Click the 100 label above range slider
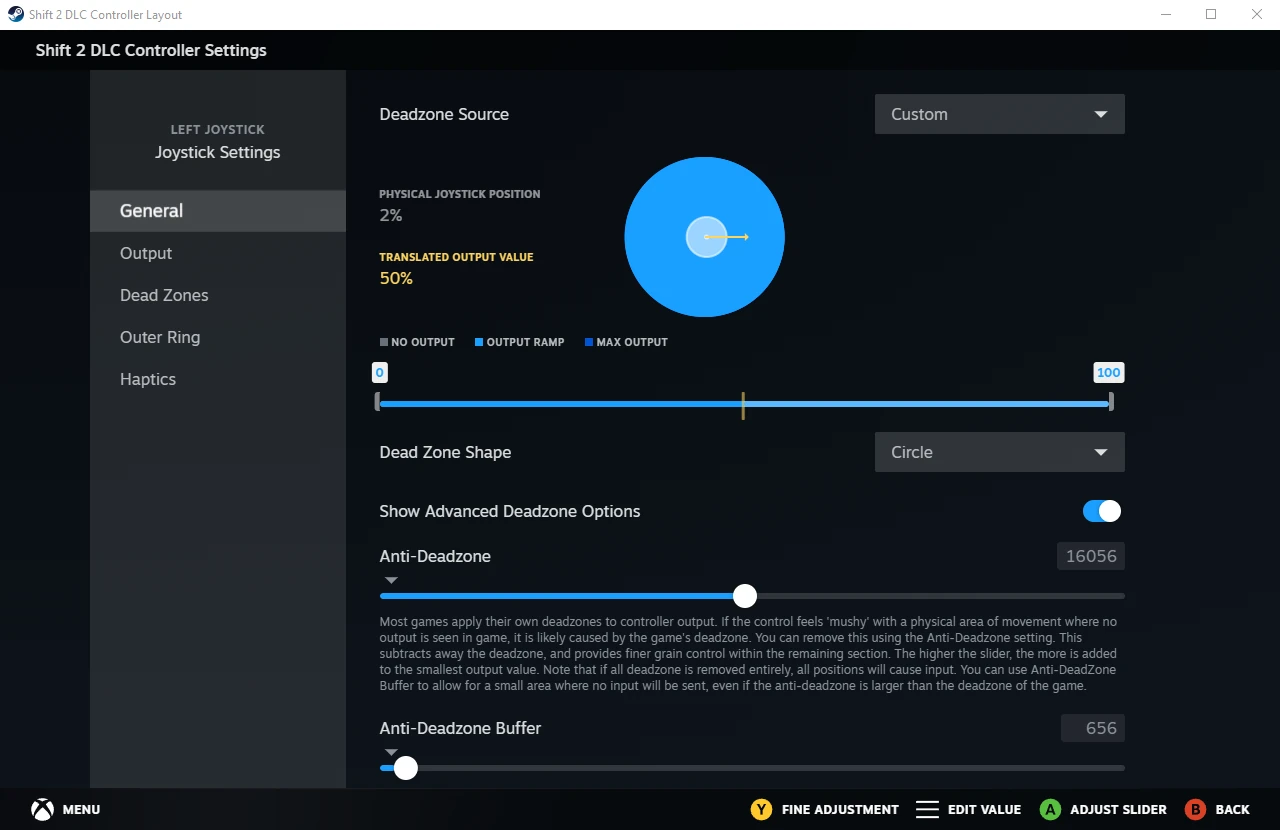This screenshot has height=830, width=1280. coord(1109,372)
